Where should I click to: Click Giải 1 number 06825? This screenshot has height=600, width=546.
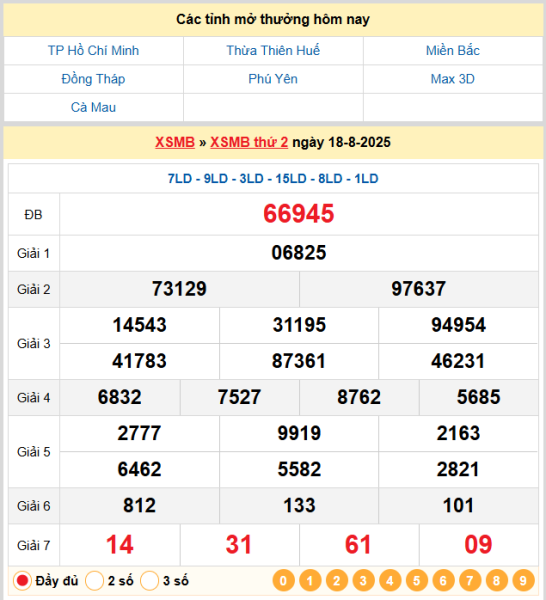tap(299, 253)
